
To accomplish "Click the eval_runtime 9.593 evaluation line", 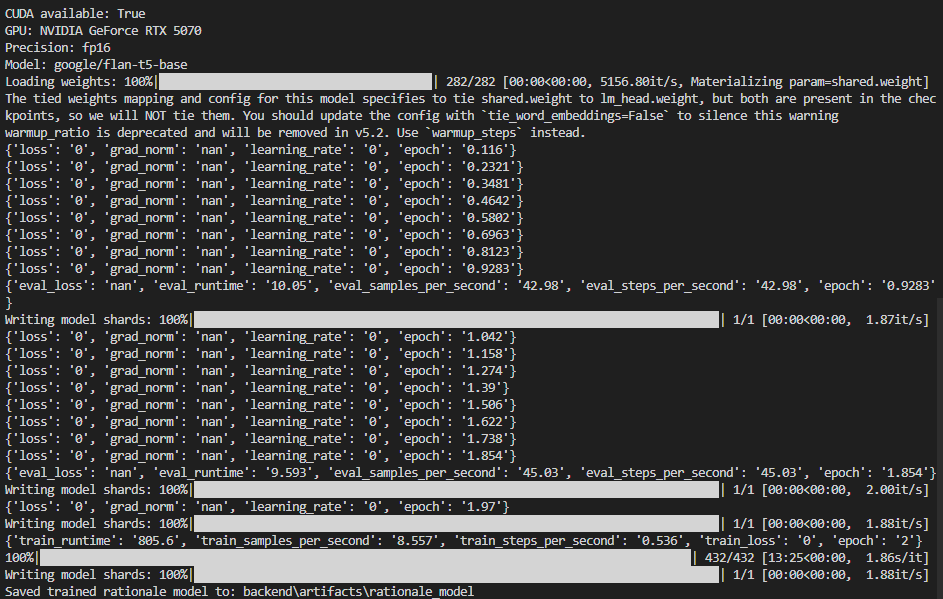I will tap(470, 472).
